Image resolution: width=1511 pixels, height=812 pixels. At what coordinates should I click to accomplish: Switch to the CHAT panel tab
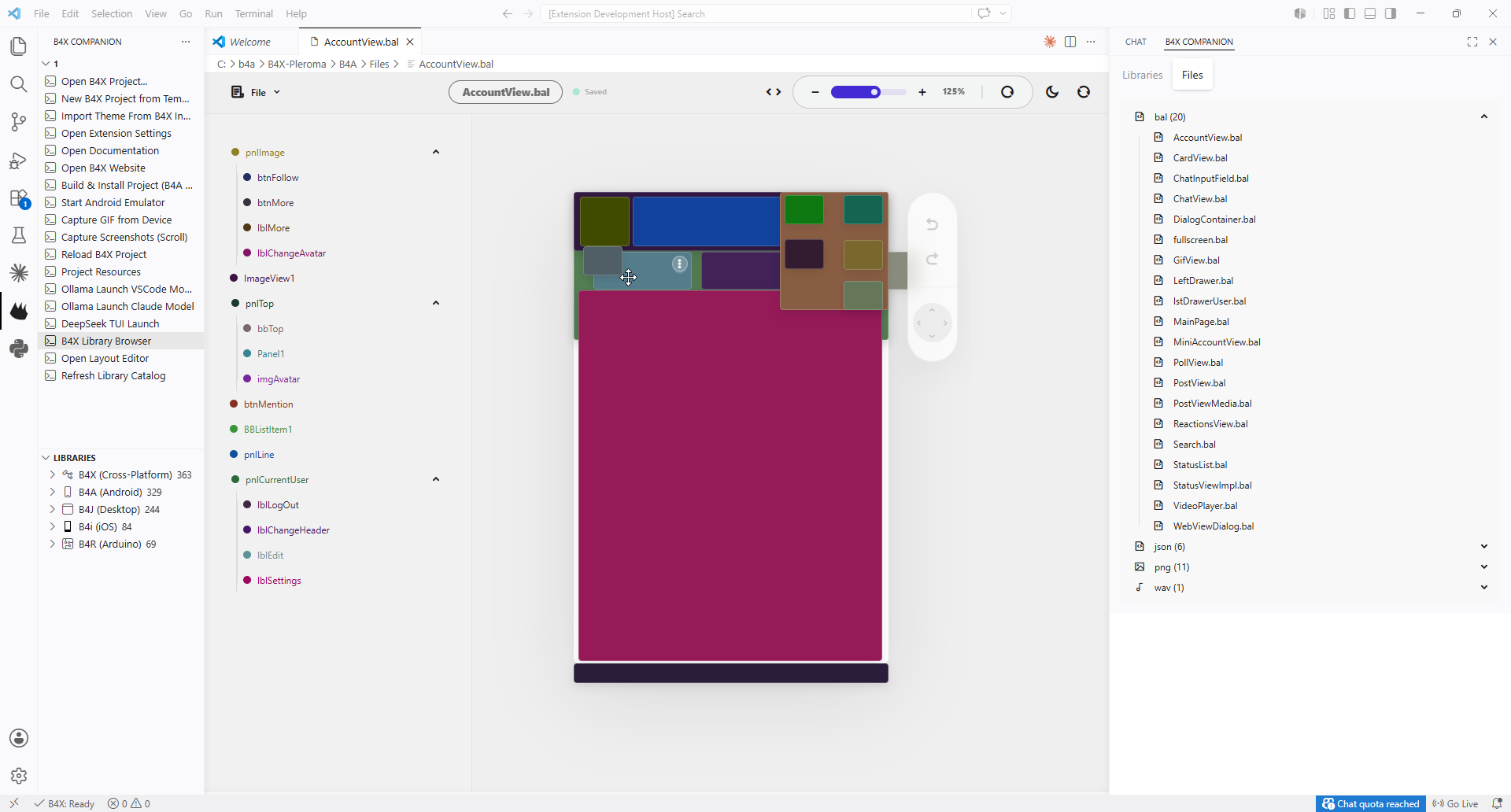click(1136, 42)
